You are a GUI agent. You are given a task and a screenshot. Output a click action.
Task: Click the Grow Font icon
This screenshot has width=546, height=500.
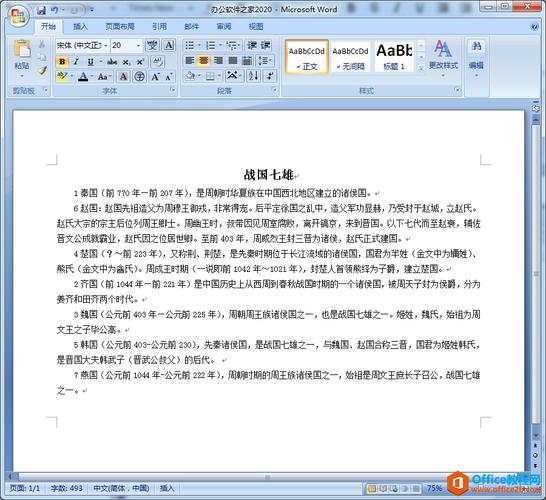(x=155, y=77)
